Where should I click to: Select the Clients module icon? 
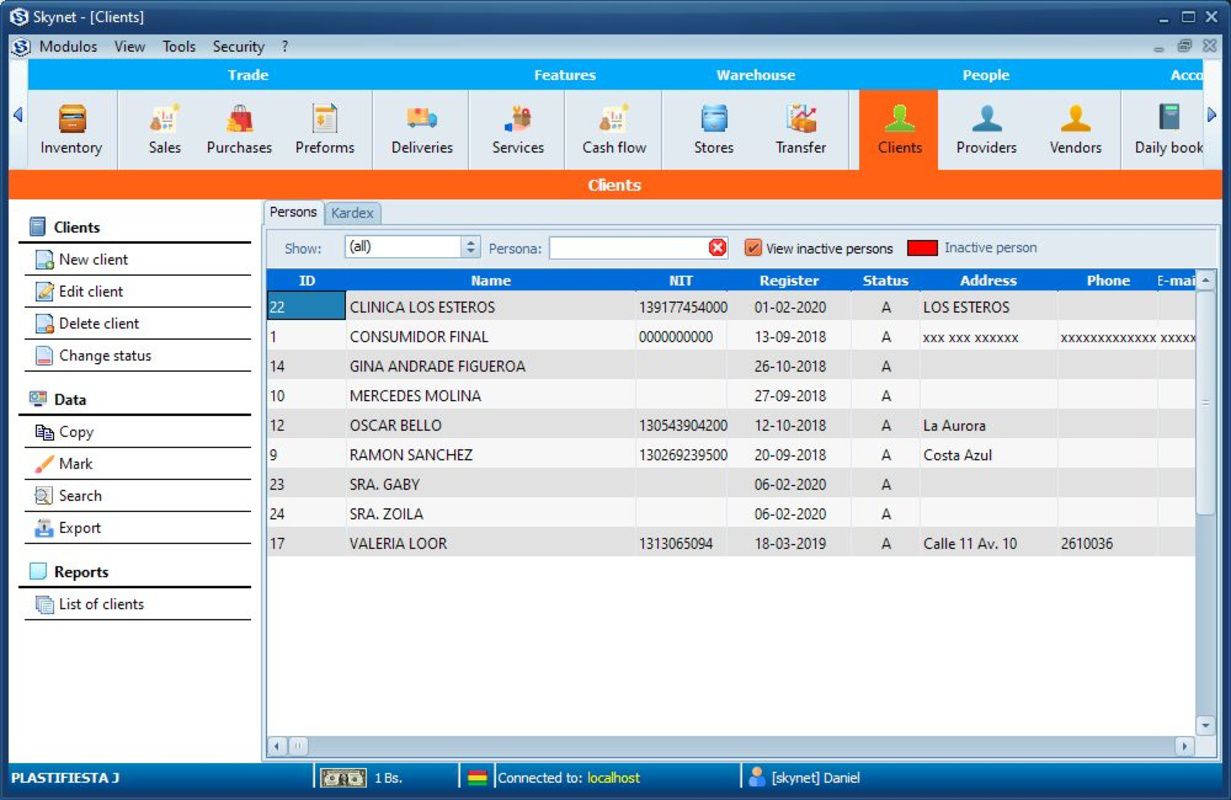[x=899, y=130]
